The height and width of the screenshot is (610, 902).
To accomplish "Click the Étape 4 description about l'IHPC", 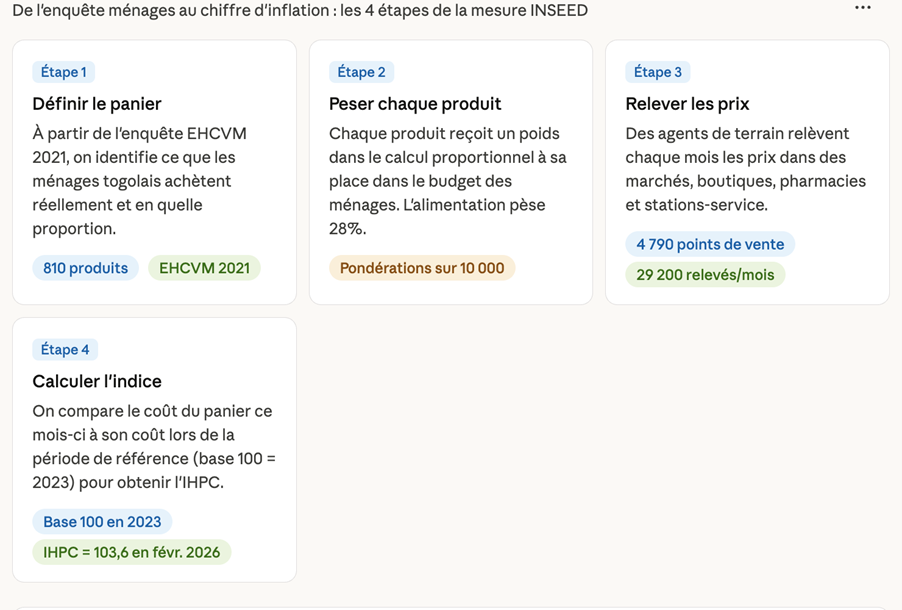I will [152, 447].
